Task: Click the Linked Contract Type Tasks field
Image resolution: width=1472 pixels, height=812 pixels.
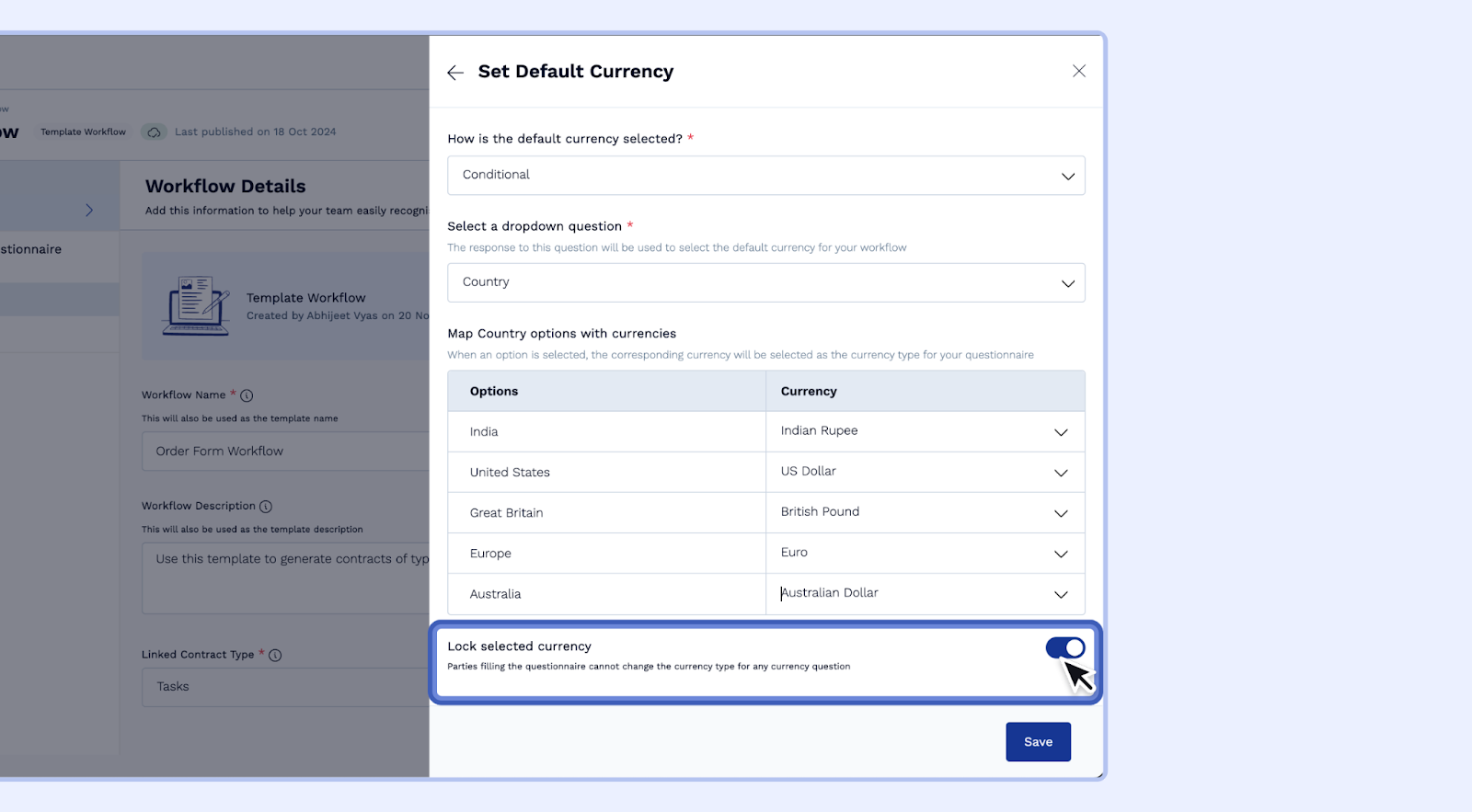Action: [285, 687]
